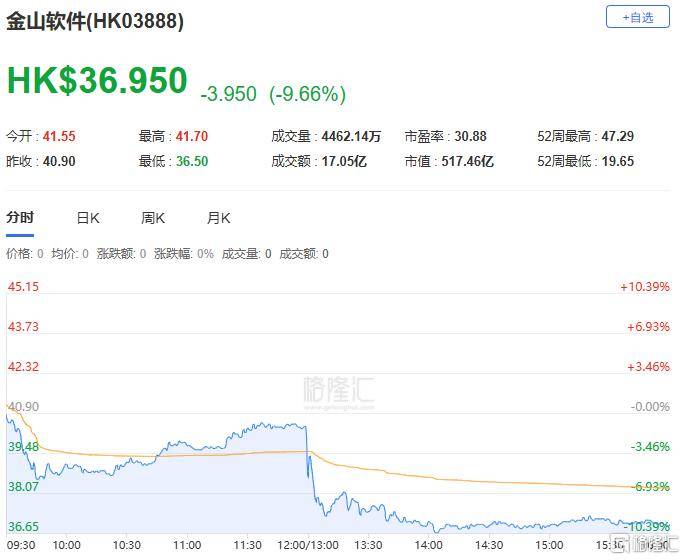Image resolution: width=685 pixels, height=560 pixels.
Task: Click the +6.93% axis label
Action: (x=648, y=327)
